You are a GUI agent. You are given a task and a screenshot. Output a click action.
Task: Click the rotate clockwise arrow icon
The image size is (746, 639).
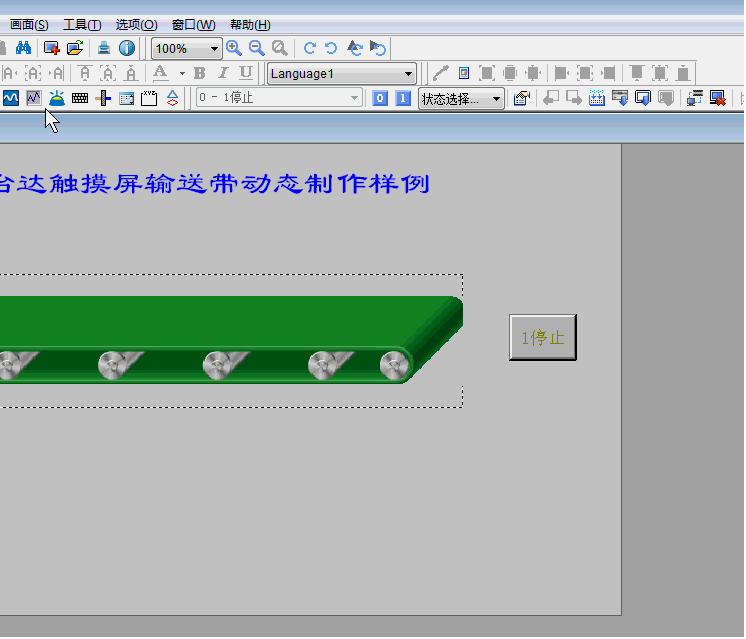point(310,48)
